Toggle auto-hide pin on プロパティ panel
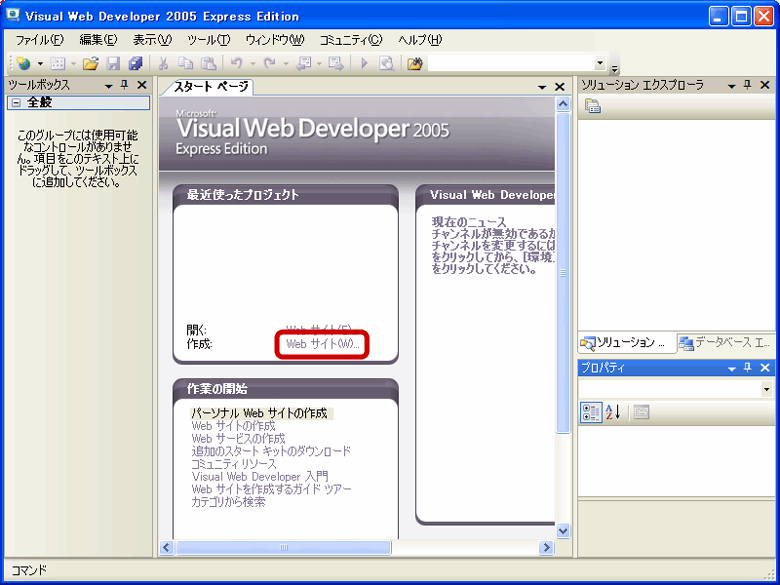 coord(747,368)
